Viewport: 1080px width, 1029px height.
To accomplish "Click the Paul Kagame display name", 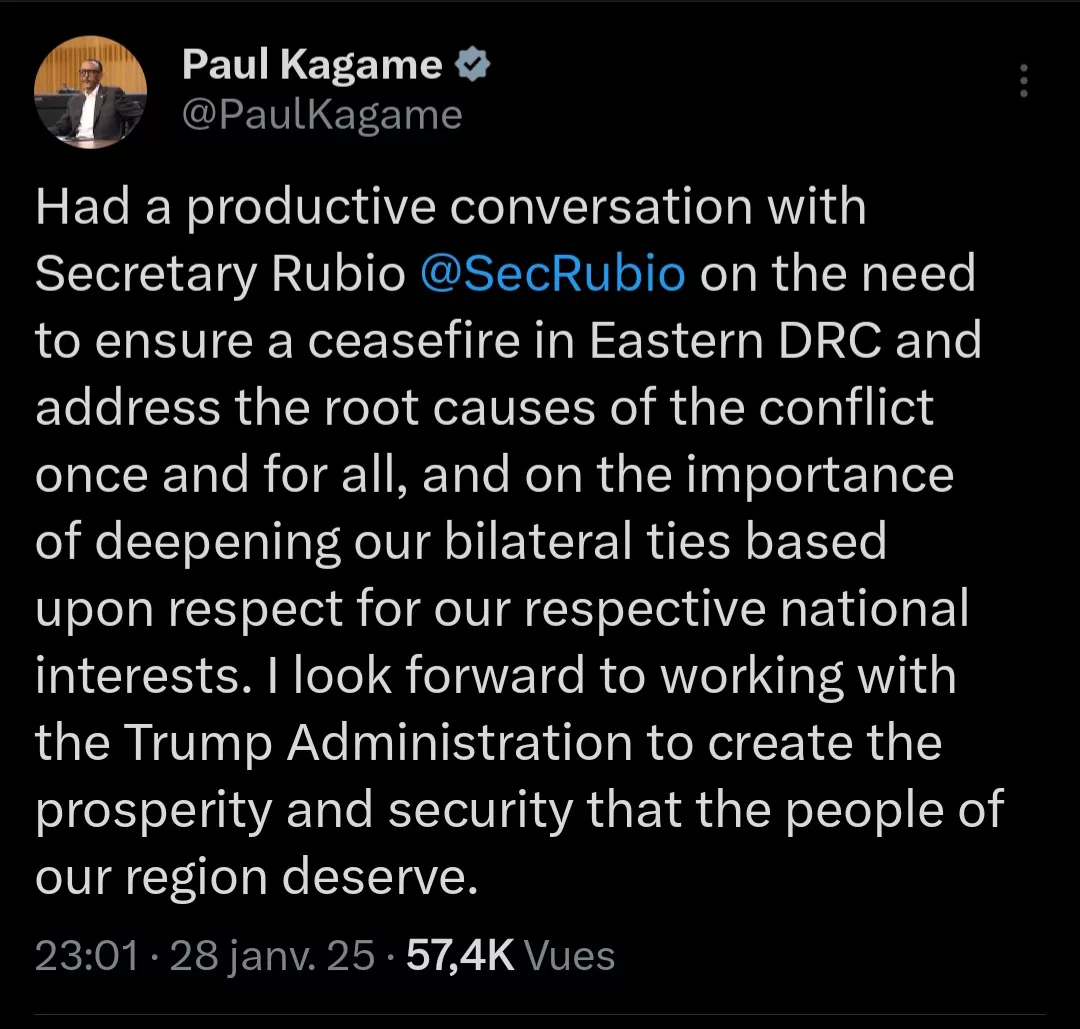I will [x=311, y=66].
